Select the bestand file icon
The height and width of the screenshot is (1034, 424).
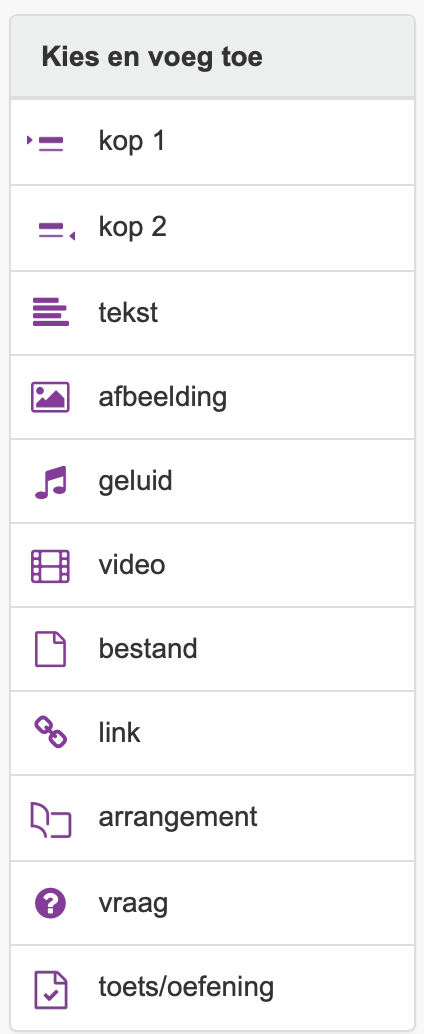pyautogui.click(x=50, y=650)
